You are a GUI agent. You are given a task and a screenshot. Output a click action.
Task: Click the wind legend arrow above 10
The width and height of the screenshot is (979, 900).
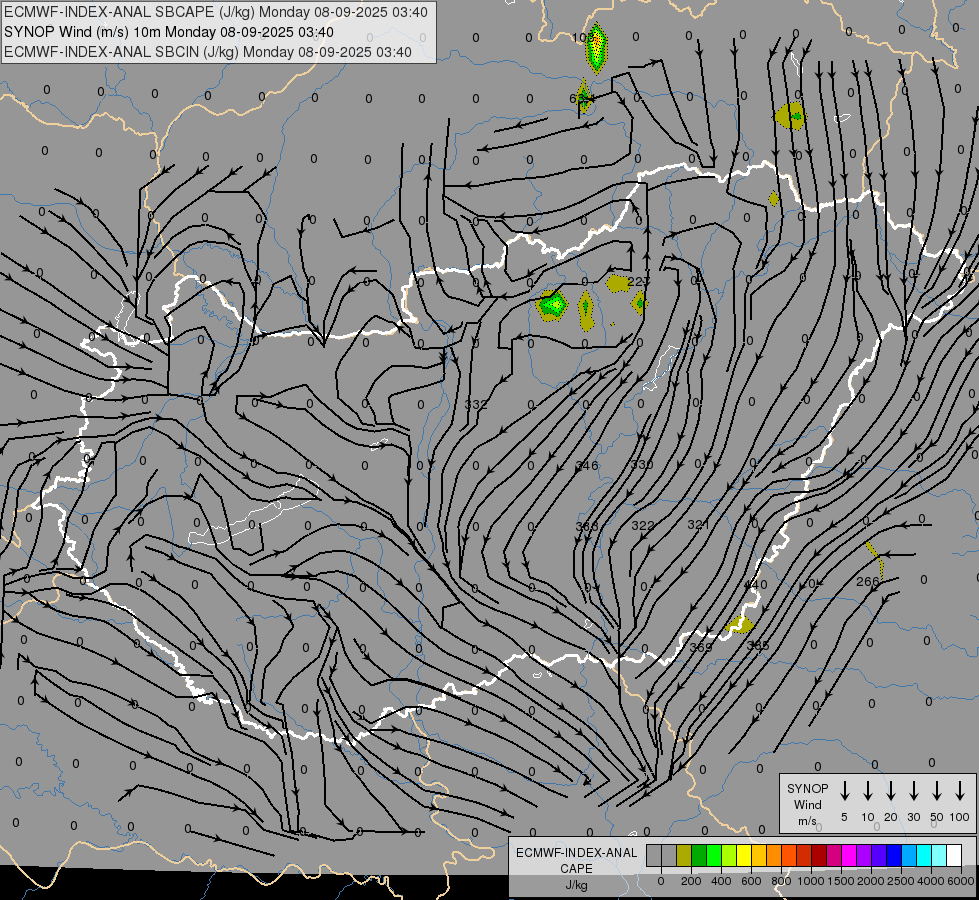867,790
